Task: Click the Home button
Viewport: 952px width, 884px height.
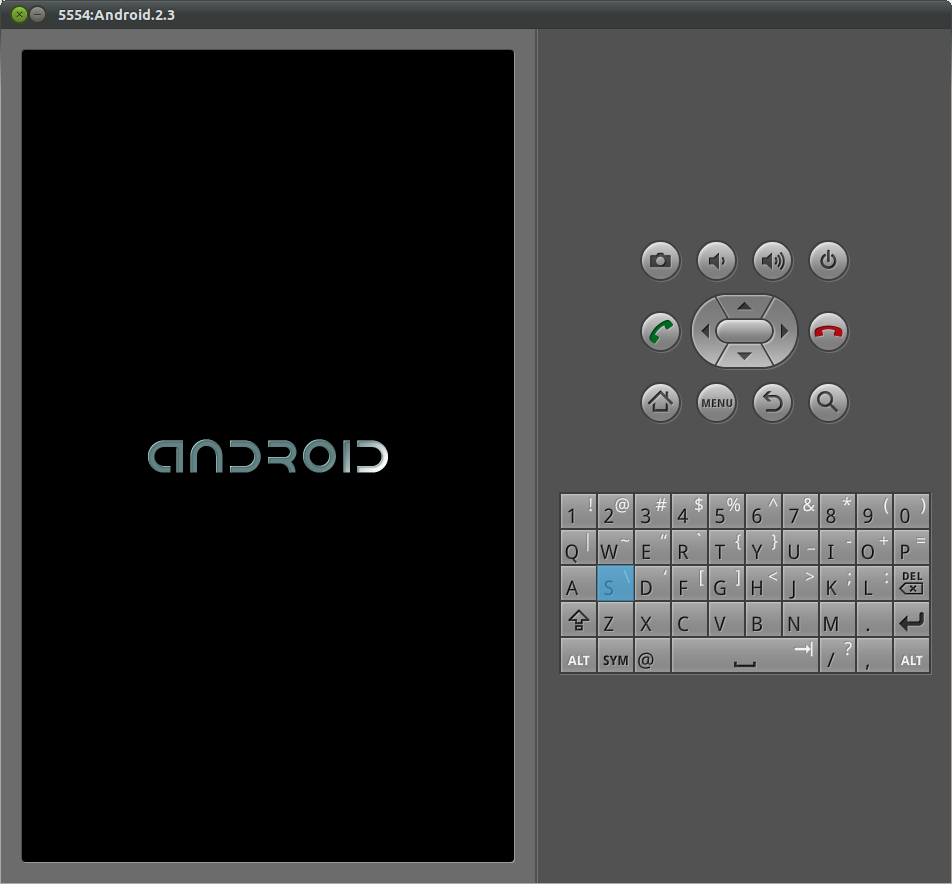Action: point(661,402)
